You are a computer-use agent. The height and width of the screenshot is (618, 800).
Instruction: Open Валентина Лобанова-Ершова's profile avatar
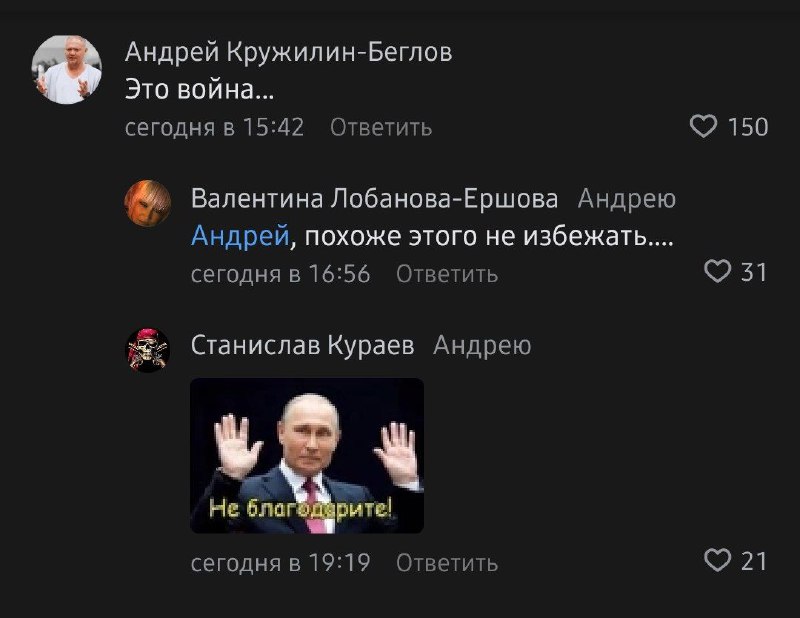pyautogui.click(x=148, y=203)
